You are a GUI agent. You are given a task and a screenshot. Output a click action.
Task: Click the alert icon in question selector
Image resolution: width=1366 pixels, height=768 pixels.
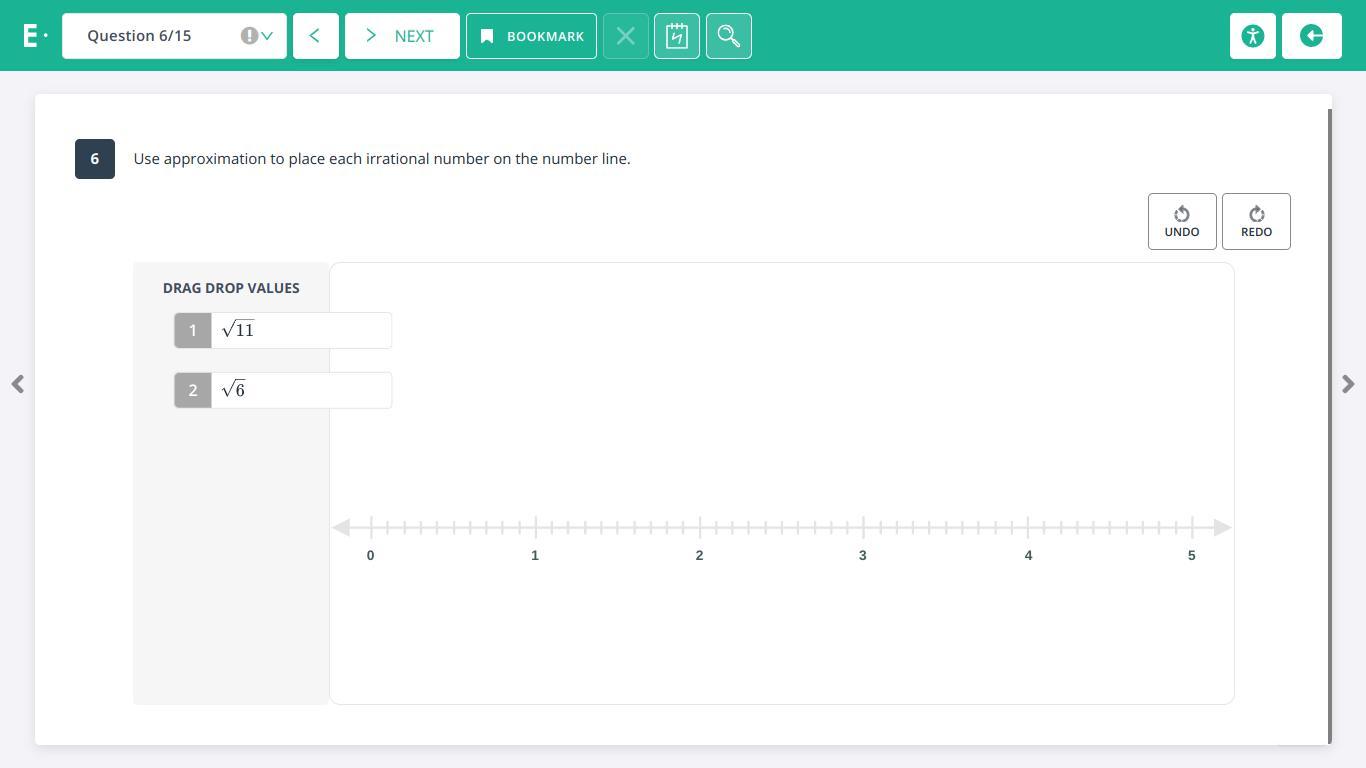click(249, 36)
